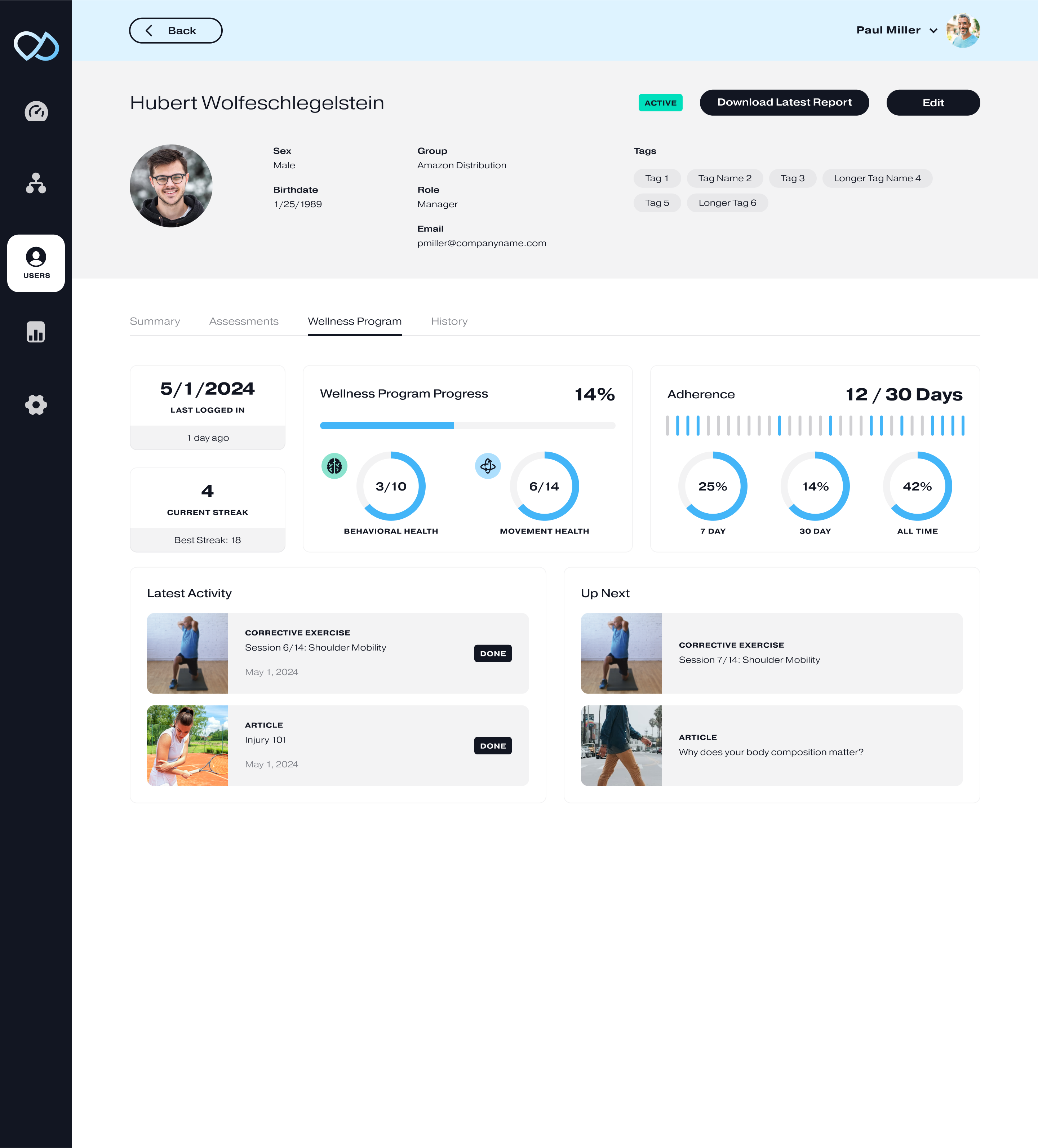Open the organization hierarchy icon

coord(36,183)
